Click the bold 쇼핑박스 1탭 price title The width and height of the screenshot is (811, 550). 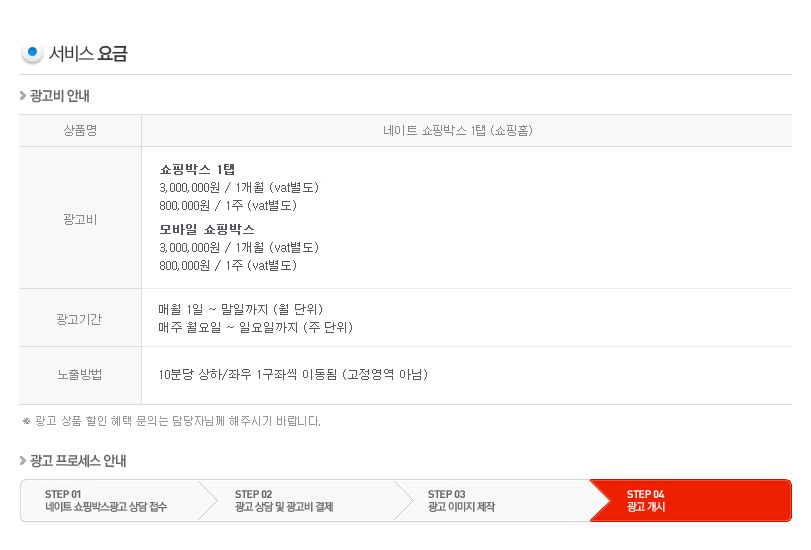click(x=197, y=169)
